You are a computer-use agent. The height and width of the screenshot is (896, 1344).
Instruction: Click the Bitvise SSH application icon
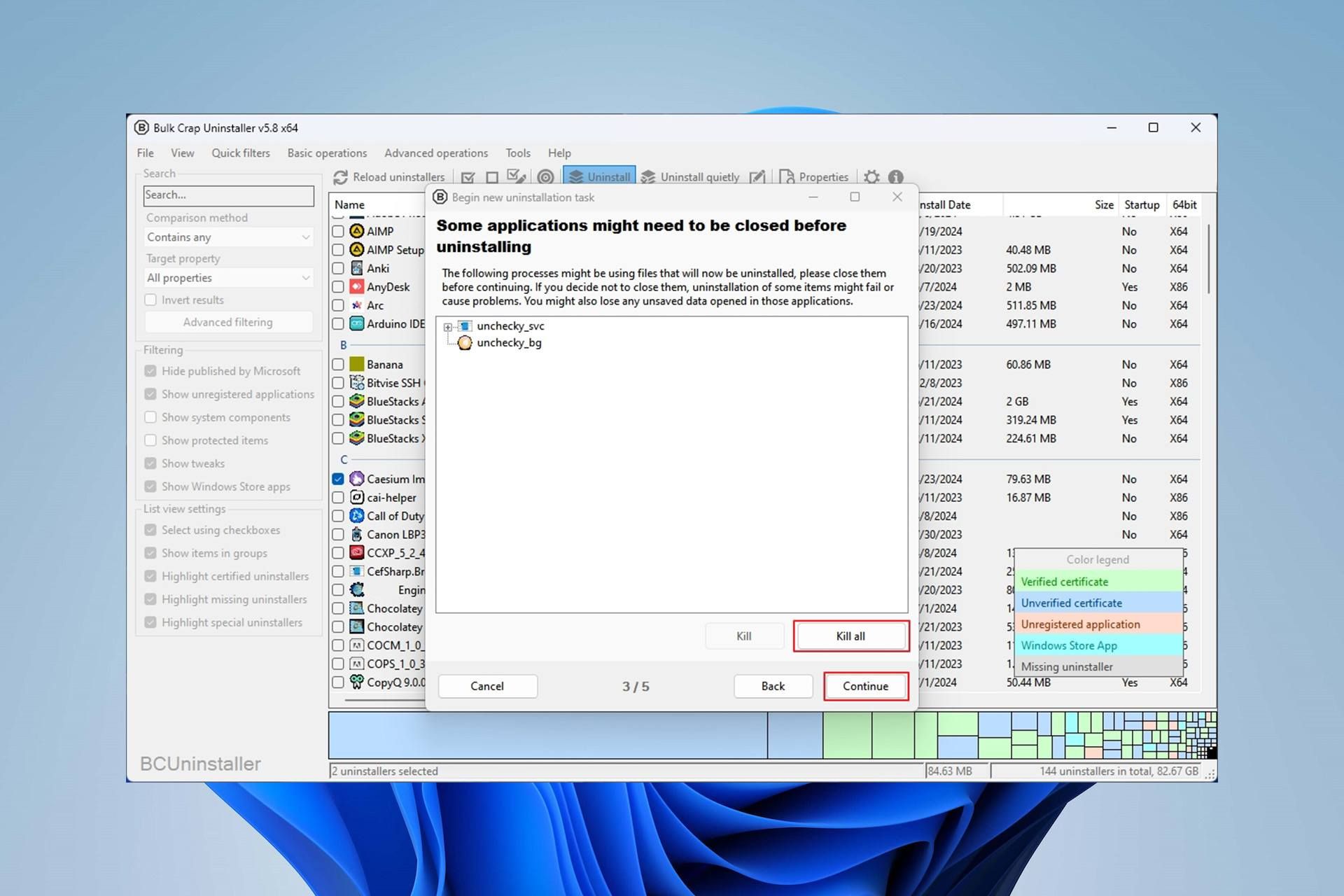click(x=357, y=383)
